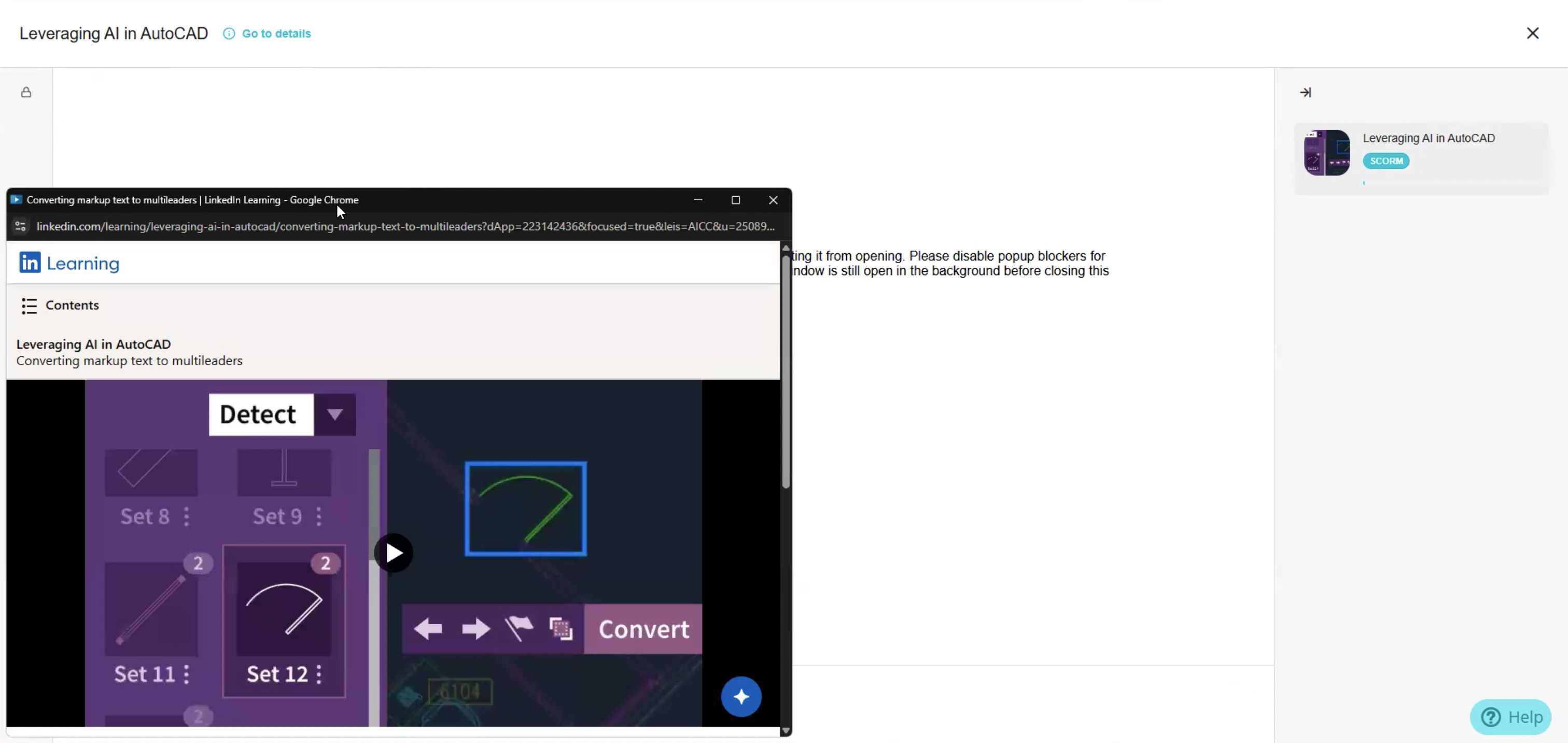Image resolution: width=1568 pixels, height=743 pixels.
Task: Maximize the LinkedIn Learning popup window
Action: click(x=735, y=200)
